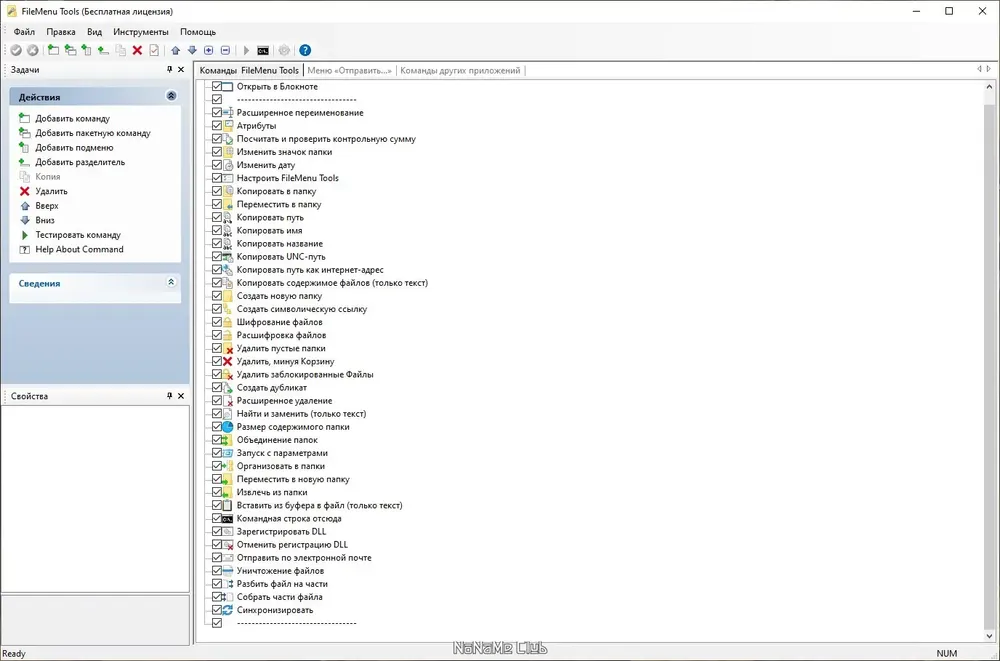Click the icon next to Удалить, минуя Корзину
The width and height of the screenshot is (1000, 661).
tap(228, 362)
